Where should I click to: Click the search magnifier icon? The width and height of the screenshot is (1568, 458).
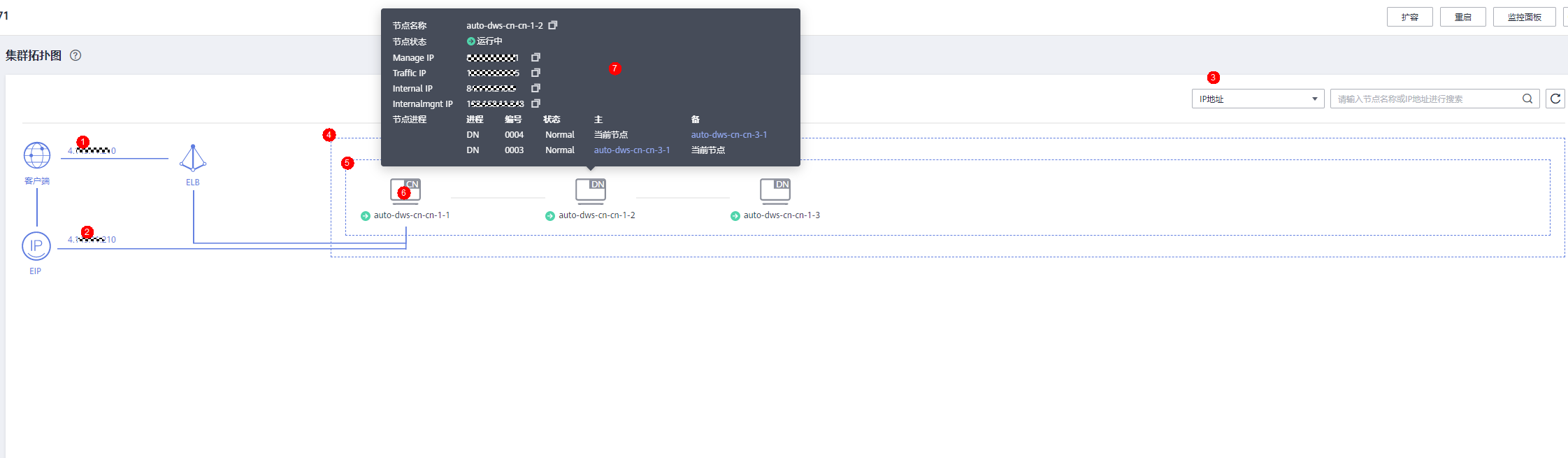click(x=1527, y=99)
